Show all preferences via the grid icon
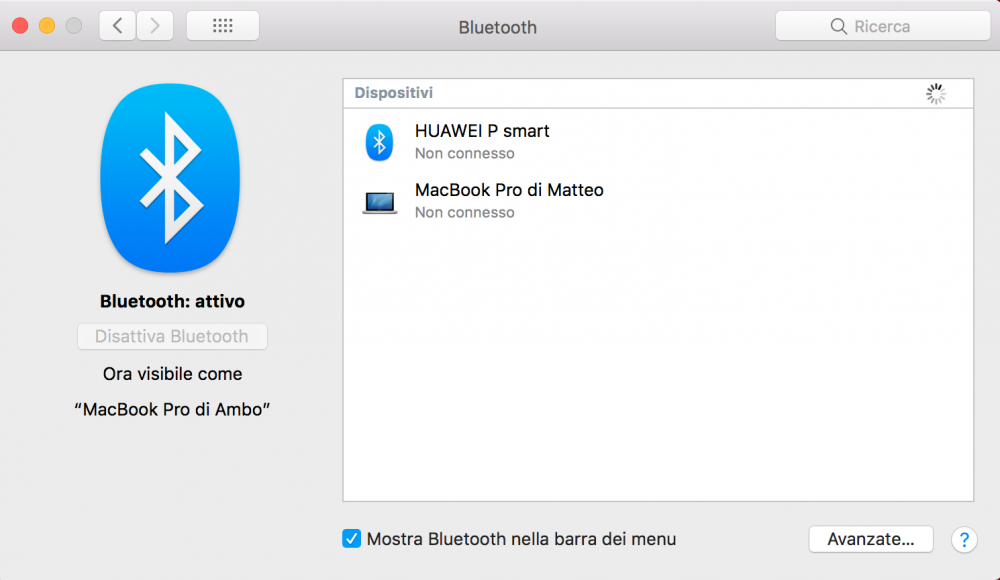 tap(223, 26)
